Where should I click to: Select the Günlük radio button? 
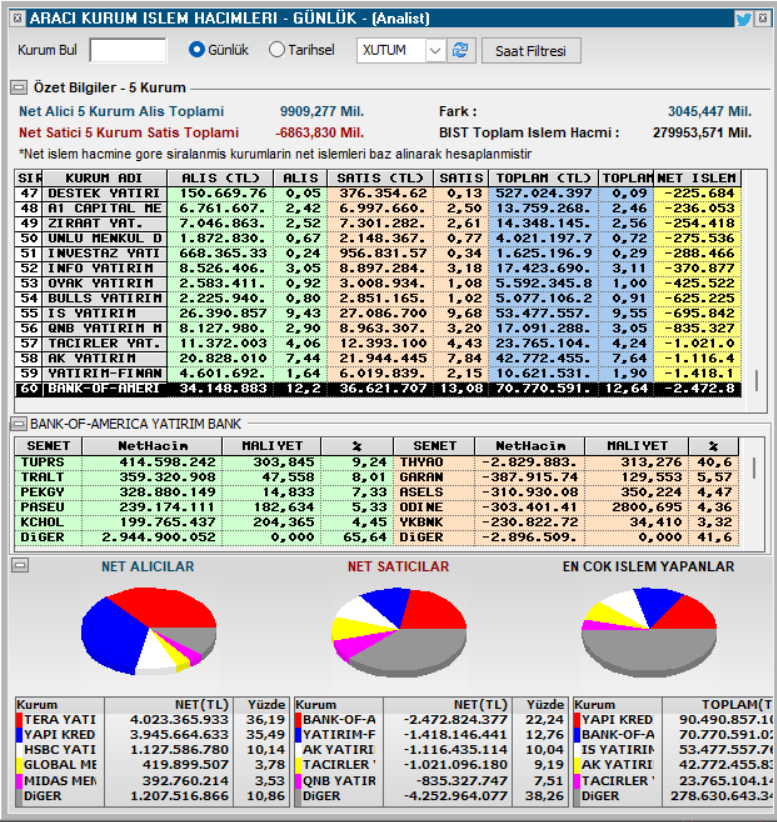(197, 50)
